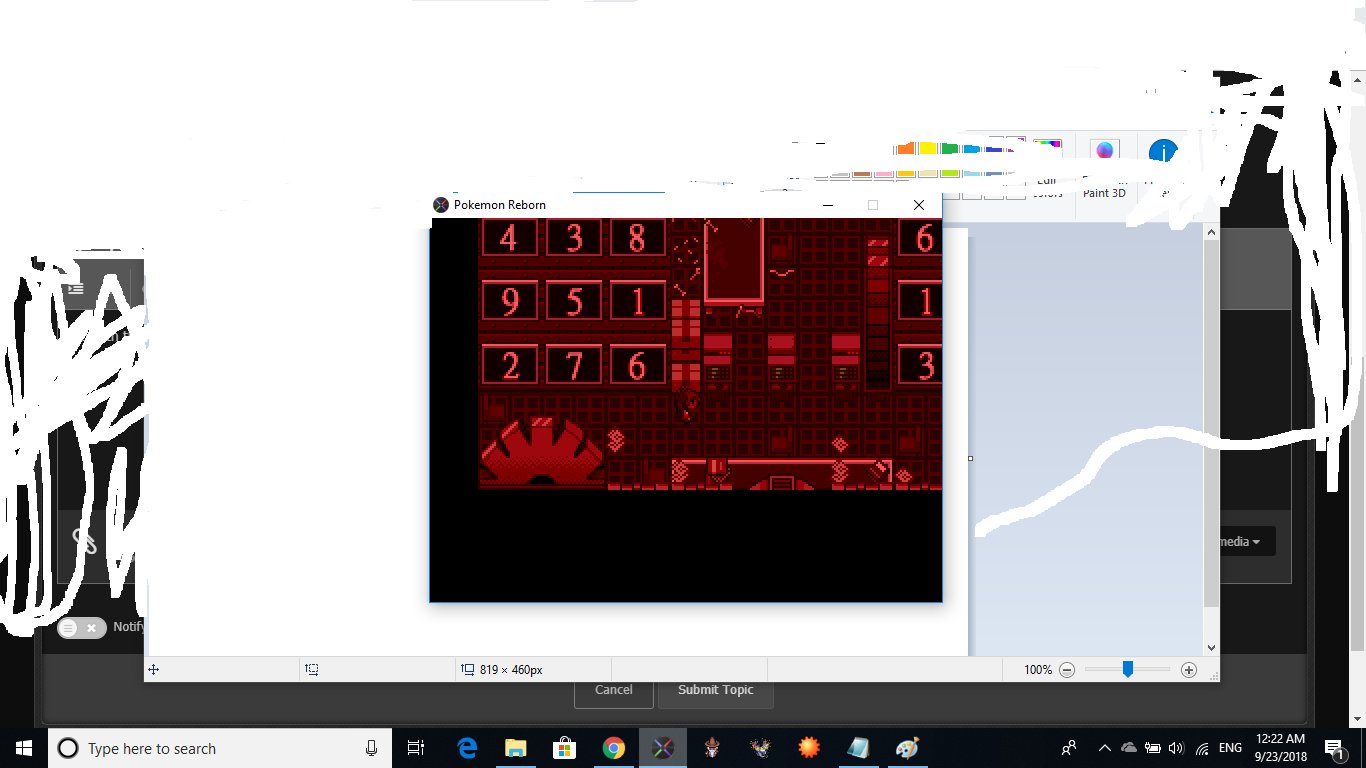Pick the yellow swatch in the Paint palette
The image size is (1366, 768).
point(927,149)
